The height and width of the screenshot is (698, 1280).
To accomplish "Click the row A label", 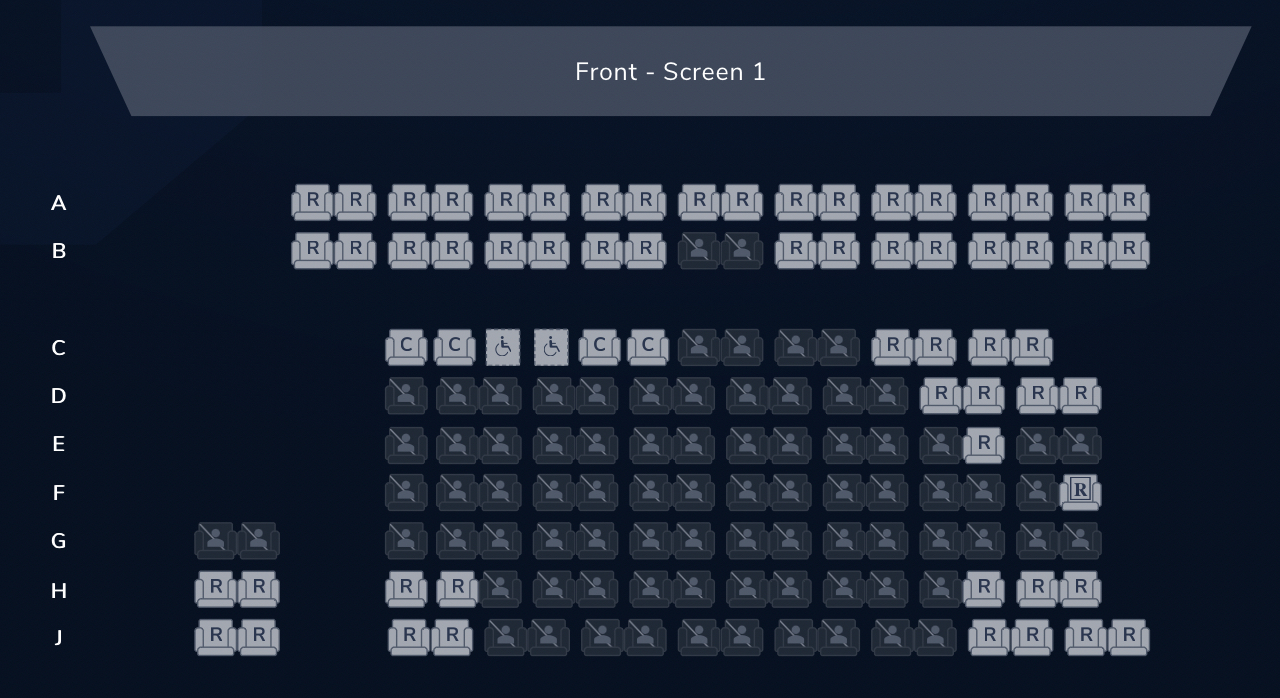I will point(58,203).
